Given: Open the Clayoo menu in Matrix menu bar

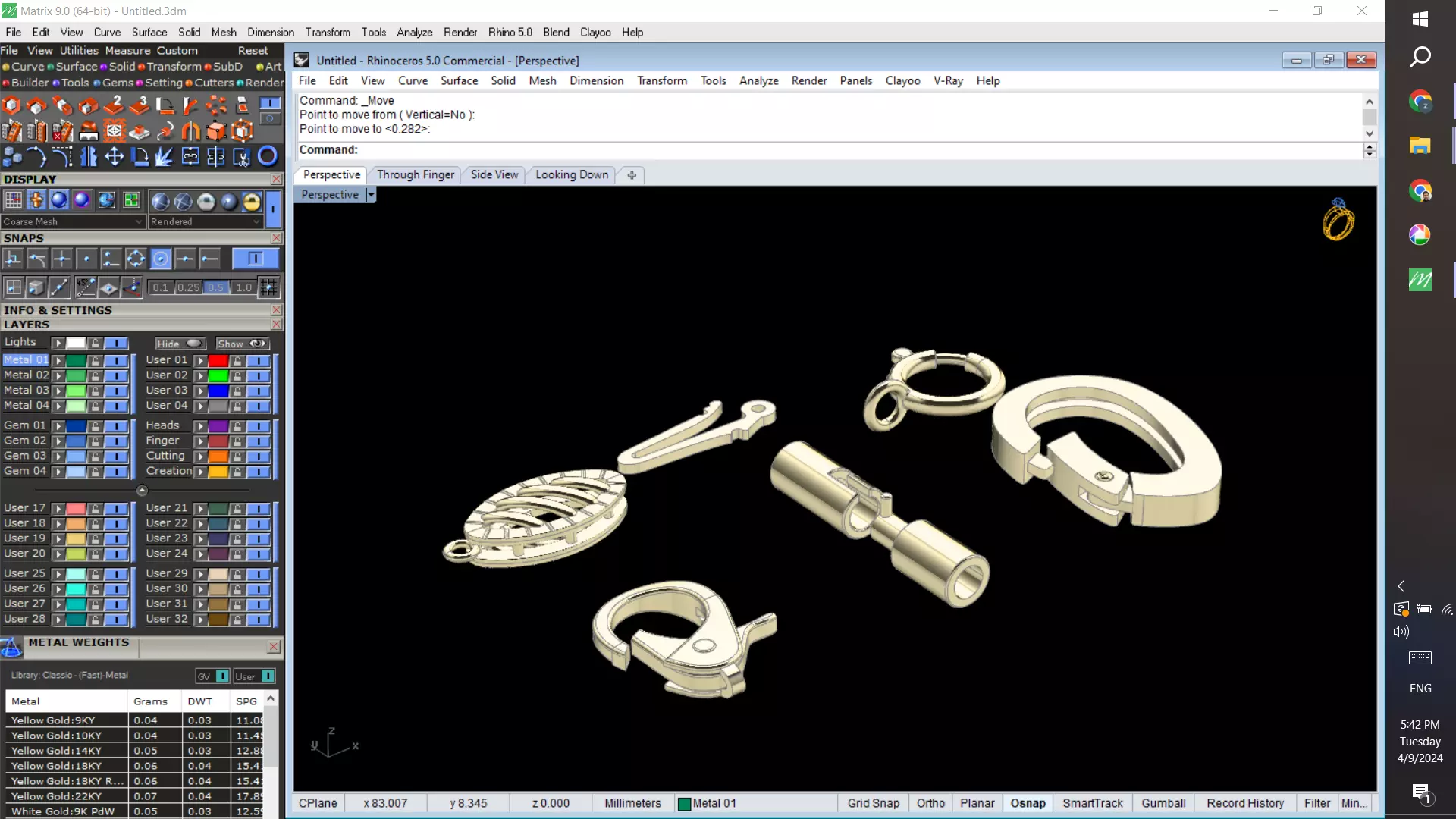Looking at the screenshot, I should 595,32.
